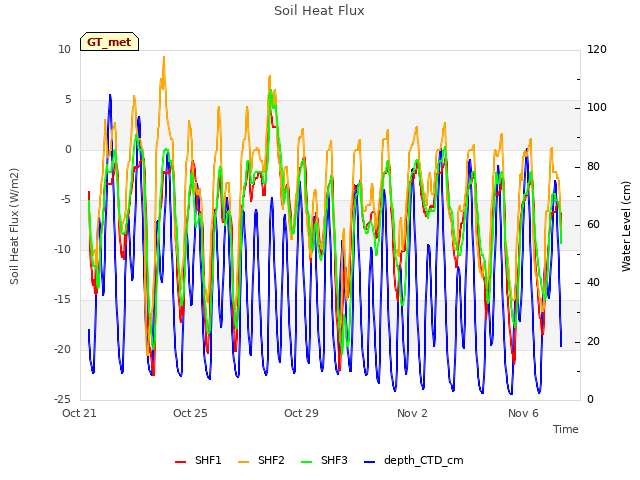Click the GT_met annotation label
The height and width of the screenshot is (480, 640).
point(109,42)
